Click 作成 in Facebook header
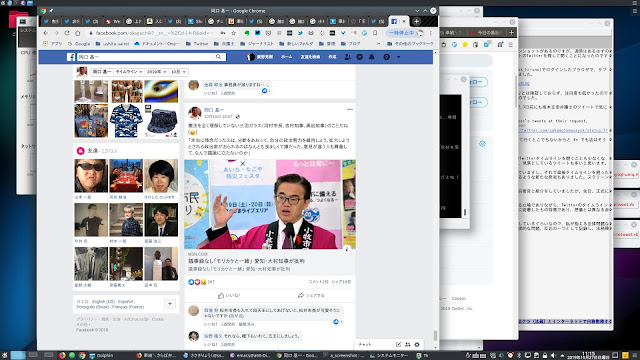The height and width of the screenshot is (360, 640). [332, 57]
